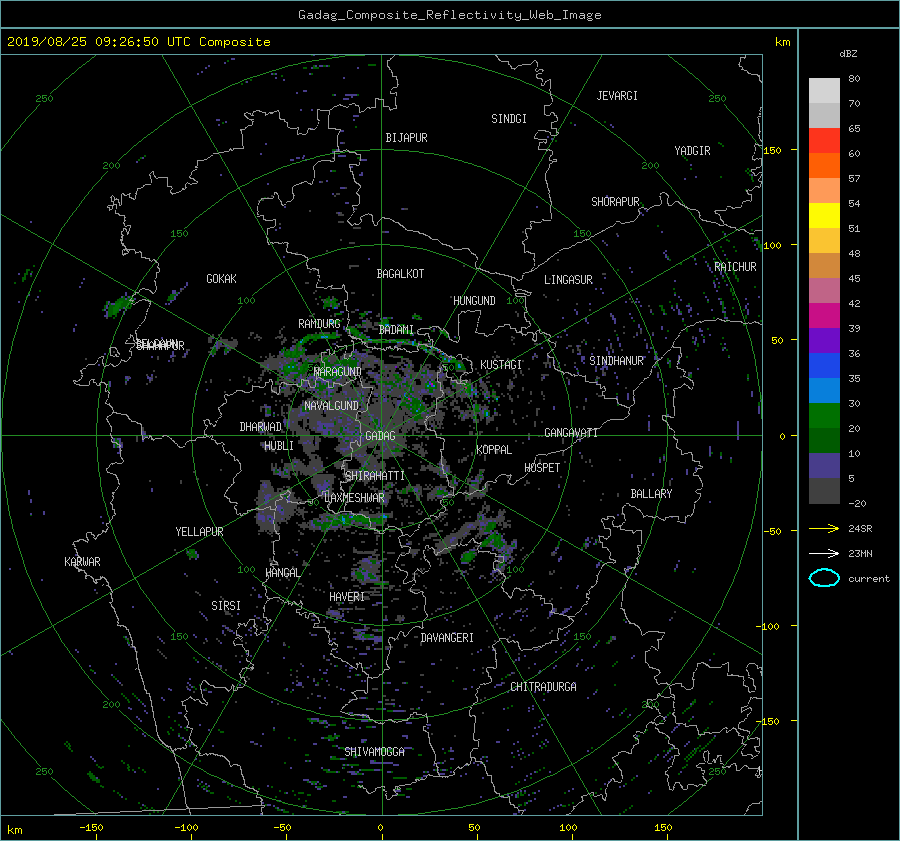Viewport: 900px width, 841px height.
Task: Click the light gray 70-80 dBZ swatch
Action: tap(824, 91)
